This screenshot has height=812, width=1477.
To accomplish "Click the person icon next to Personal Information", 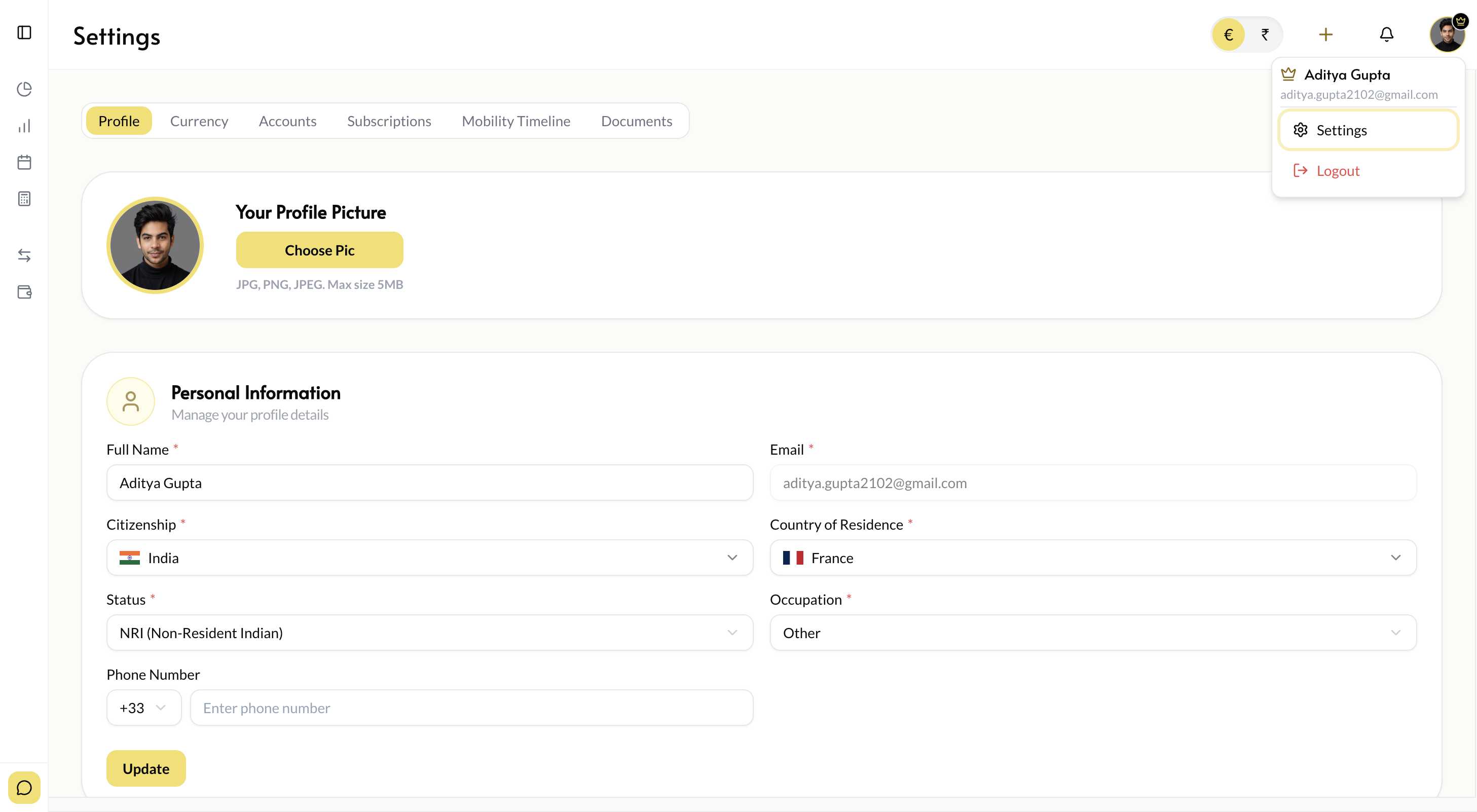I will coord(131,401).
